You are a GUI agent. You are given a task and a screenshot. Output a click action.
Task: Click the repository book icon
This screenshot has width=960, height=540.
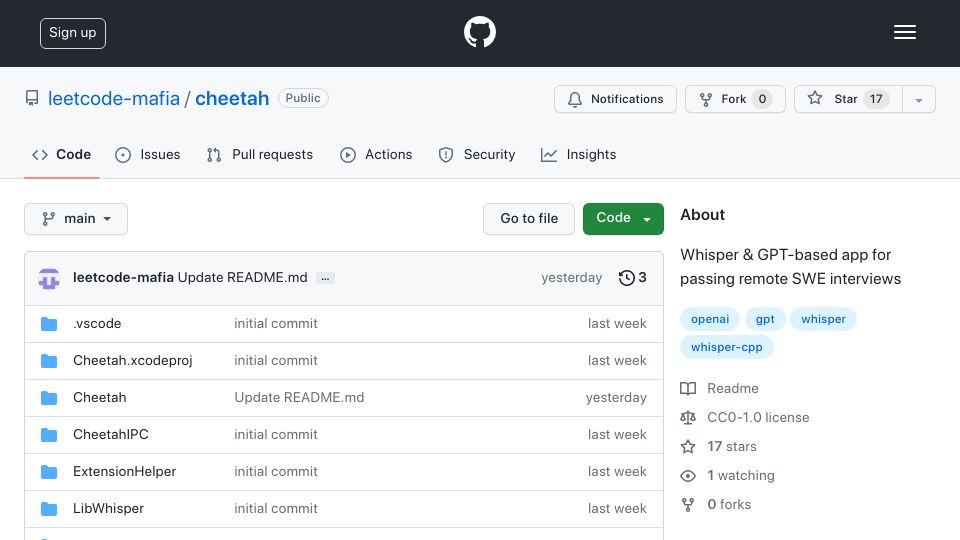click(32, 98)
